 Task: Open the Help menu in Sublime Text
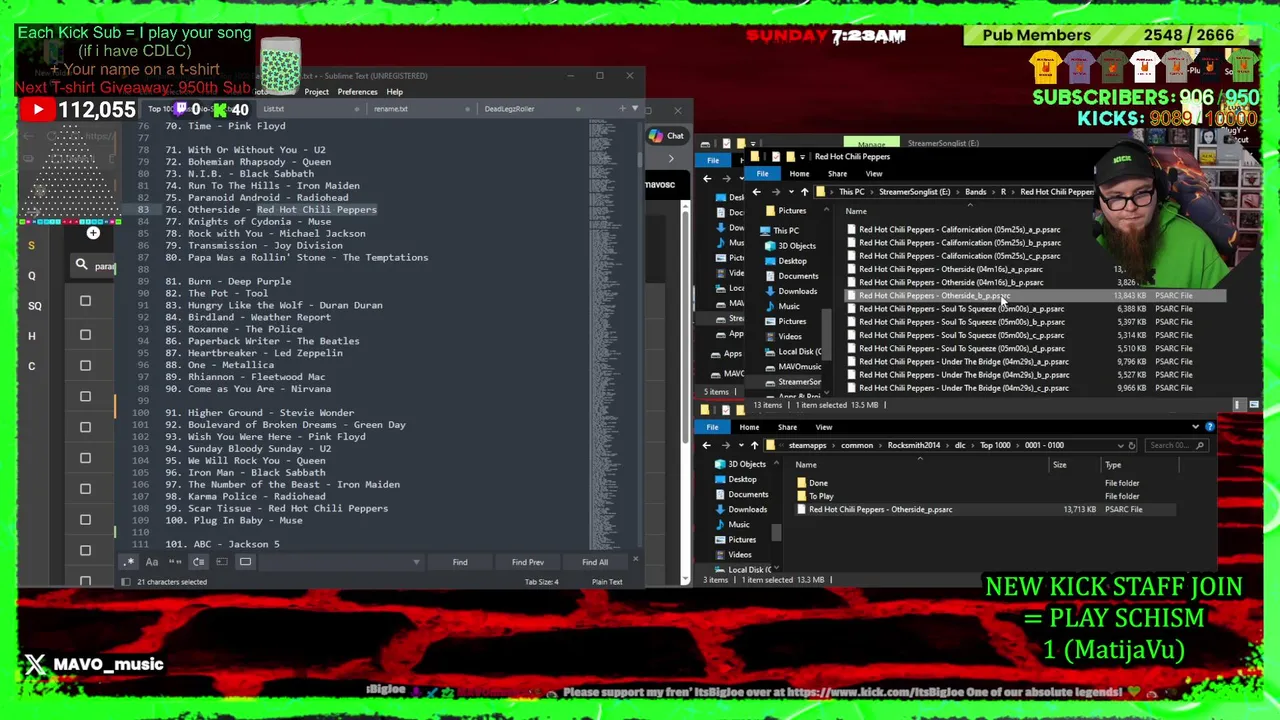395,92
